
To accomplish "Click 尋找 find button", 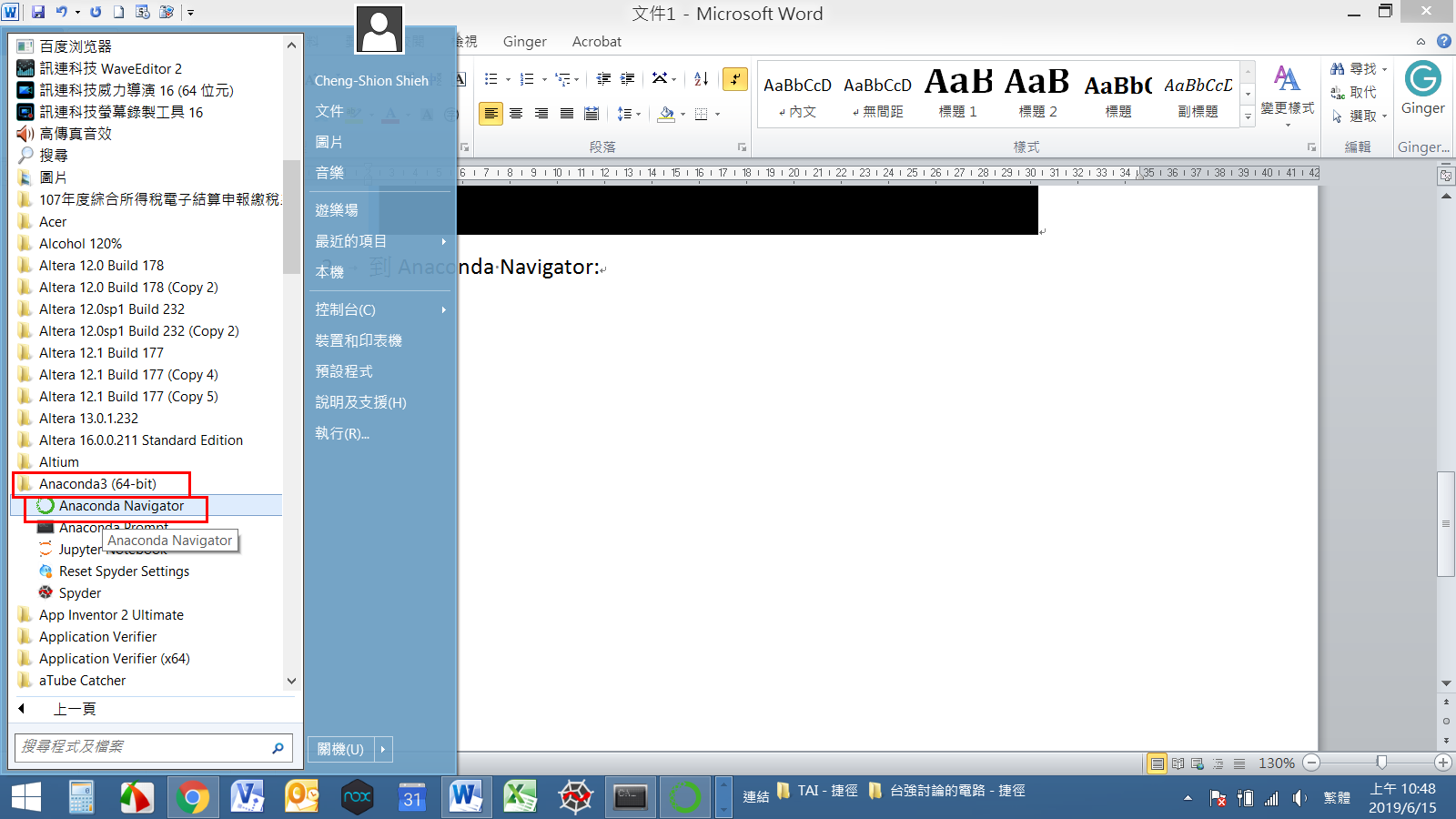I will pyautogui.click(x=1360, y=69).
